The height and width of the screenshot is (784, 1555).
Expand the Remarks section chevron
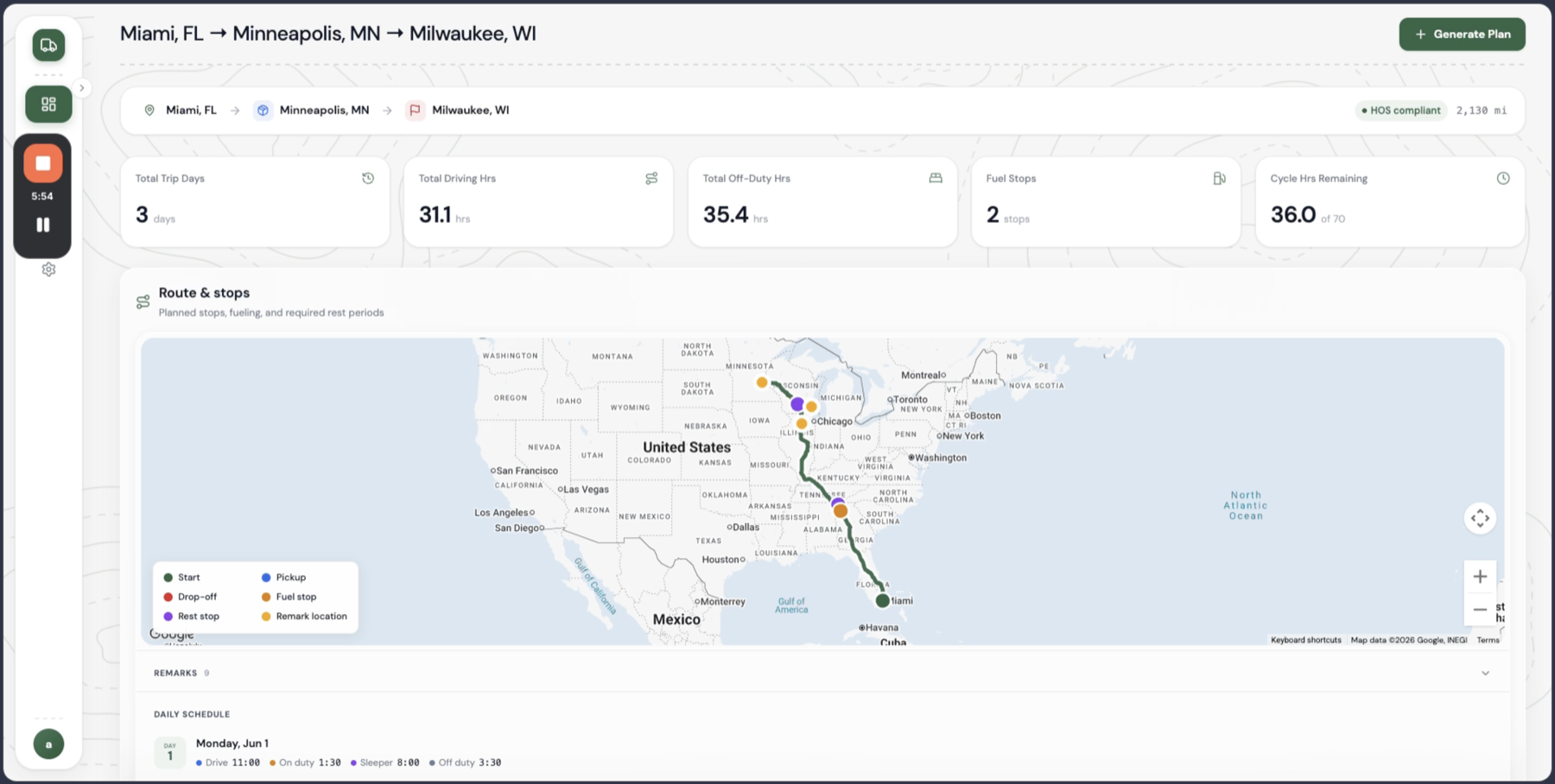(1485, 673)
